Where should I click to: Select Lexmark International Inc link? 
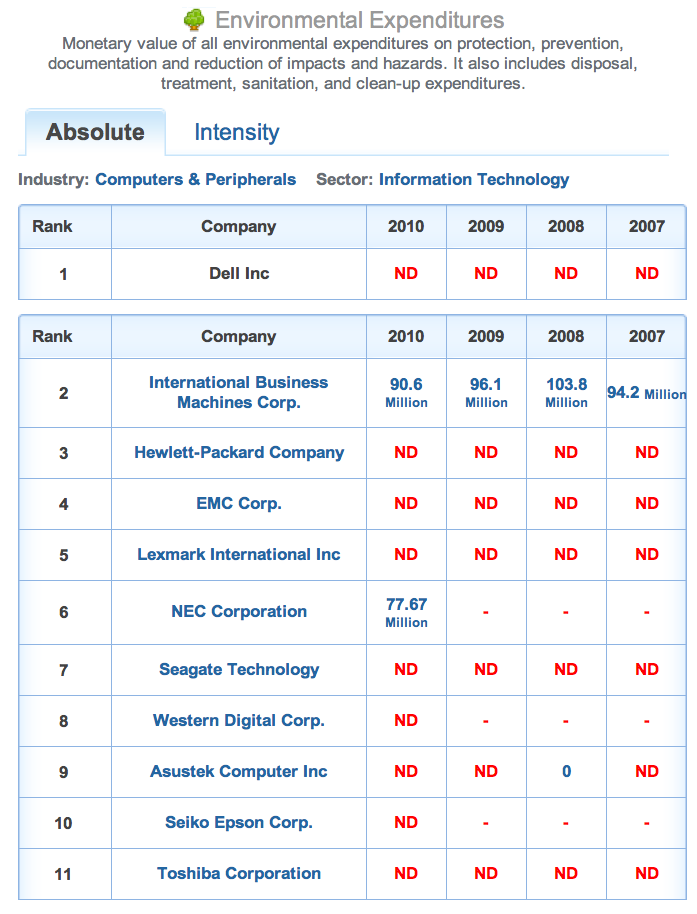tap(239, 554)
